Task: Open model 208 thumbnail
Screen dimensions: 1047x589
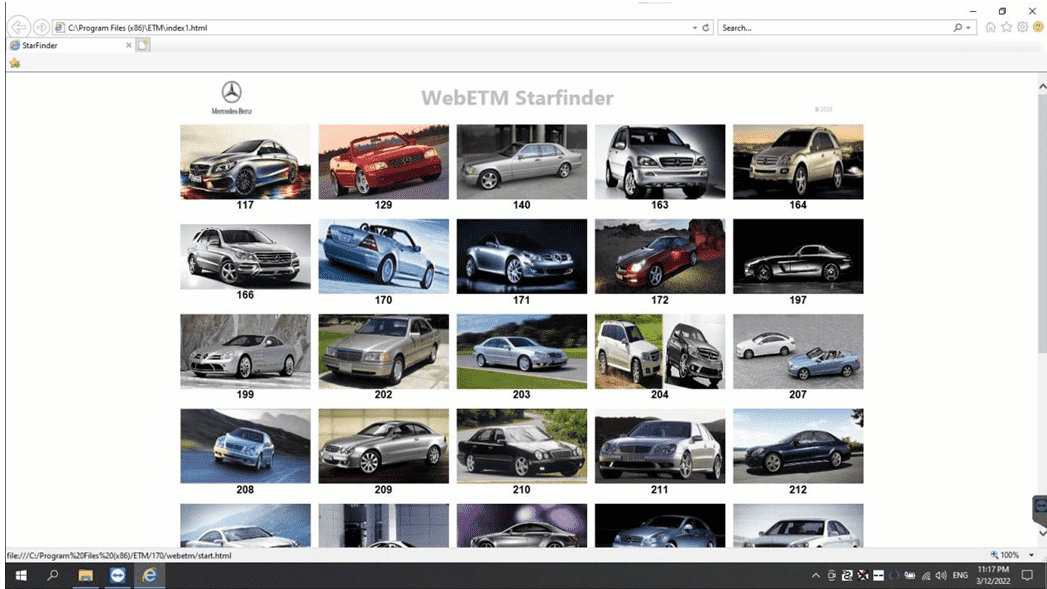Action: point(245,446)
